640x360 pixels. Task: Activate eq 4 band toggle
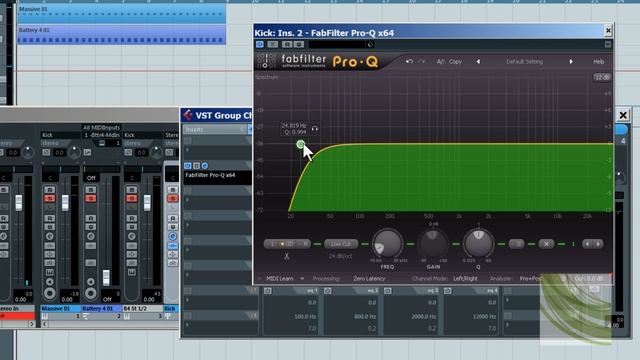[x=448, y=291]
